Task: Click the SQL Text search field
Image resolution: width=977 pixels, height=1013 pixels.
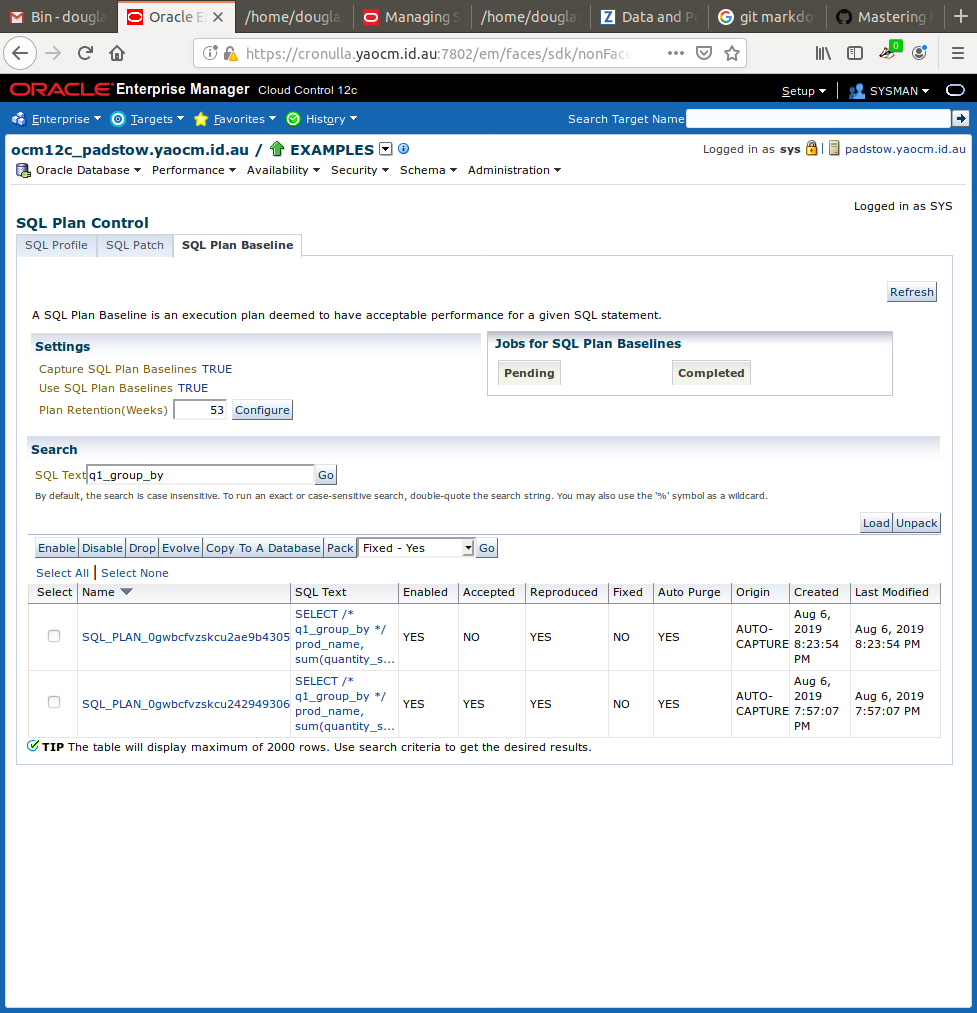Action: tap(200, 475)
